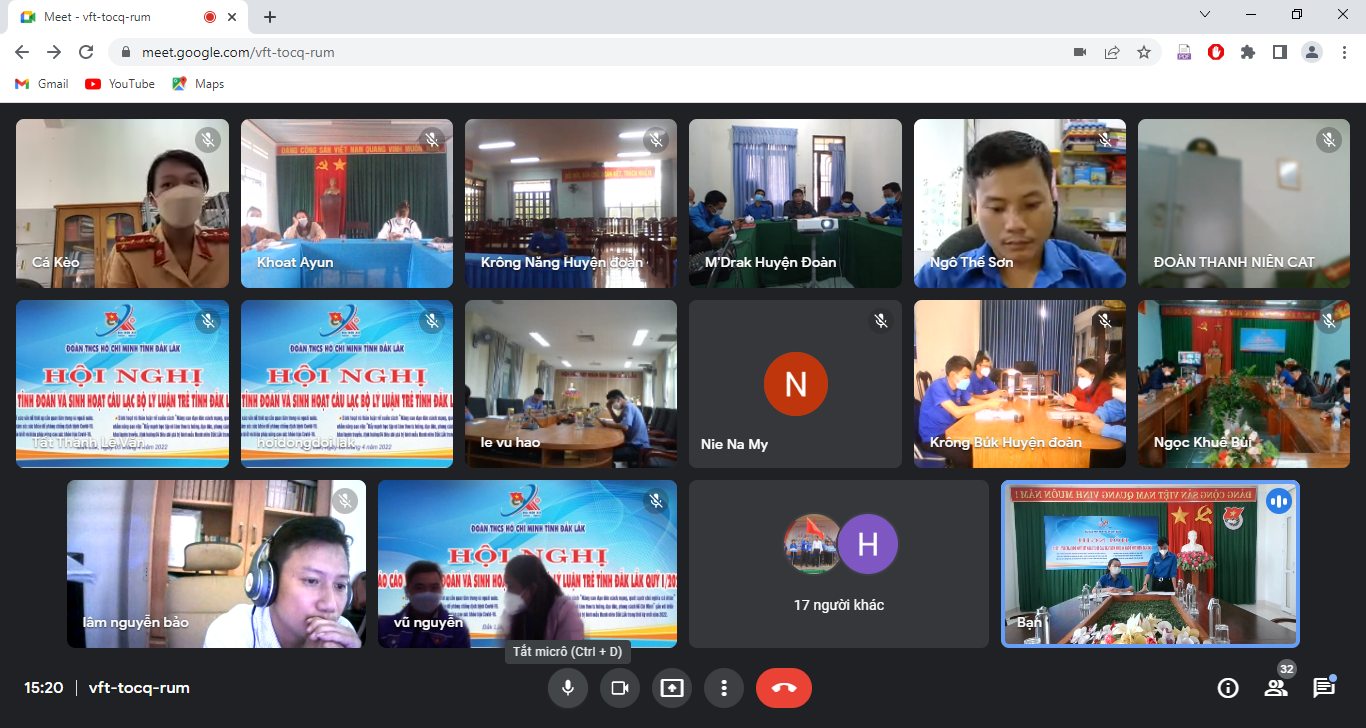Click the camera permission icon in address bar
Screen dimensions: 1366x728
pos(1079,51)
